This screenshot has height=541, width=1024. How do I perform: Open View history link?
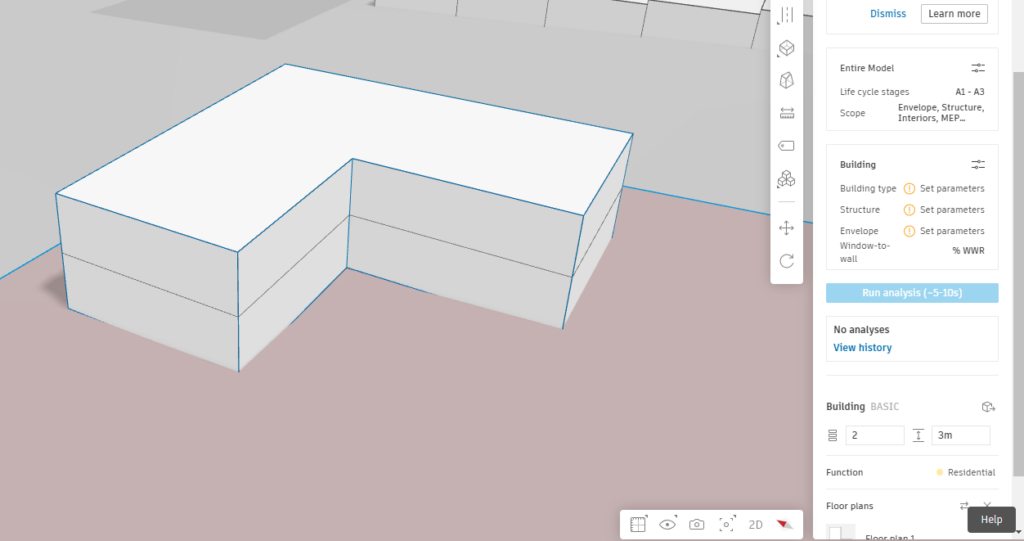point(862,348)
